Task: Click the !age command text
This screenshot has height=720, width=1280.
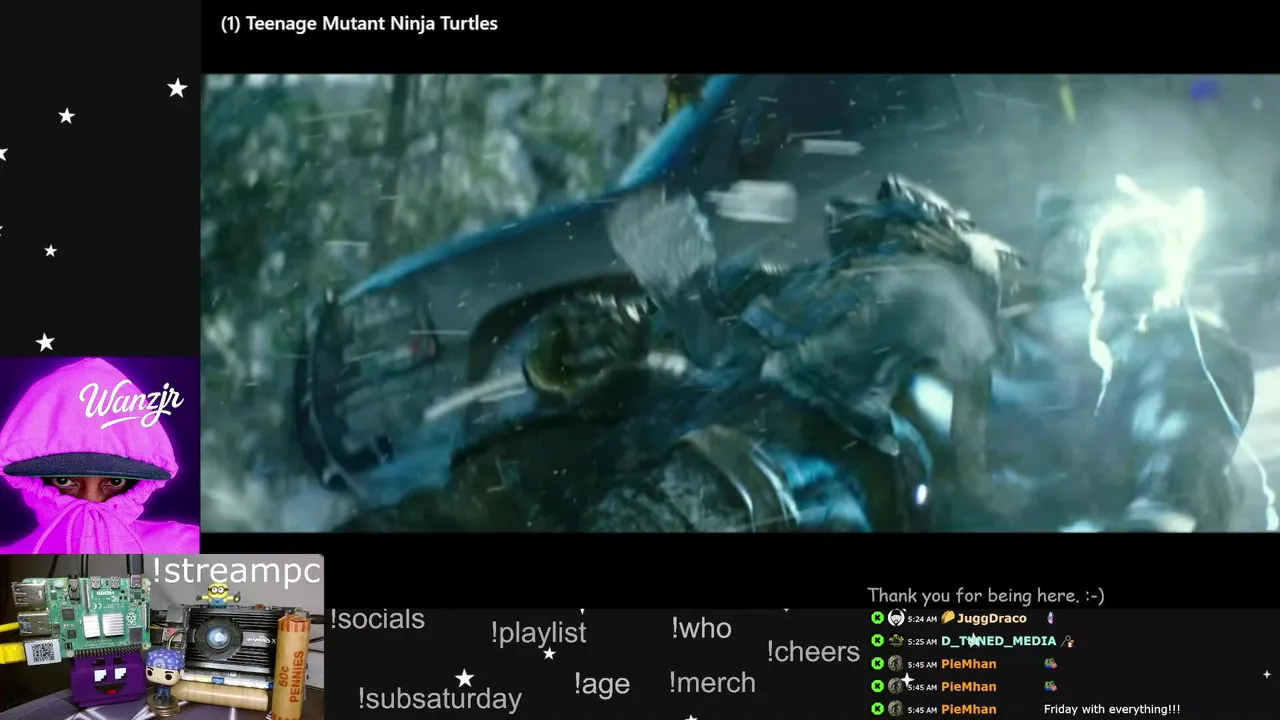Action: [x=601, y=684]
